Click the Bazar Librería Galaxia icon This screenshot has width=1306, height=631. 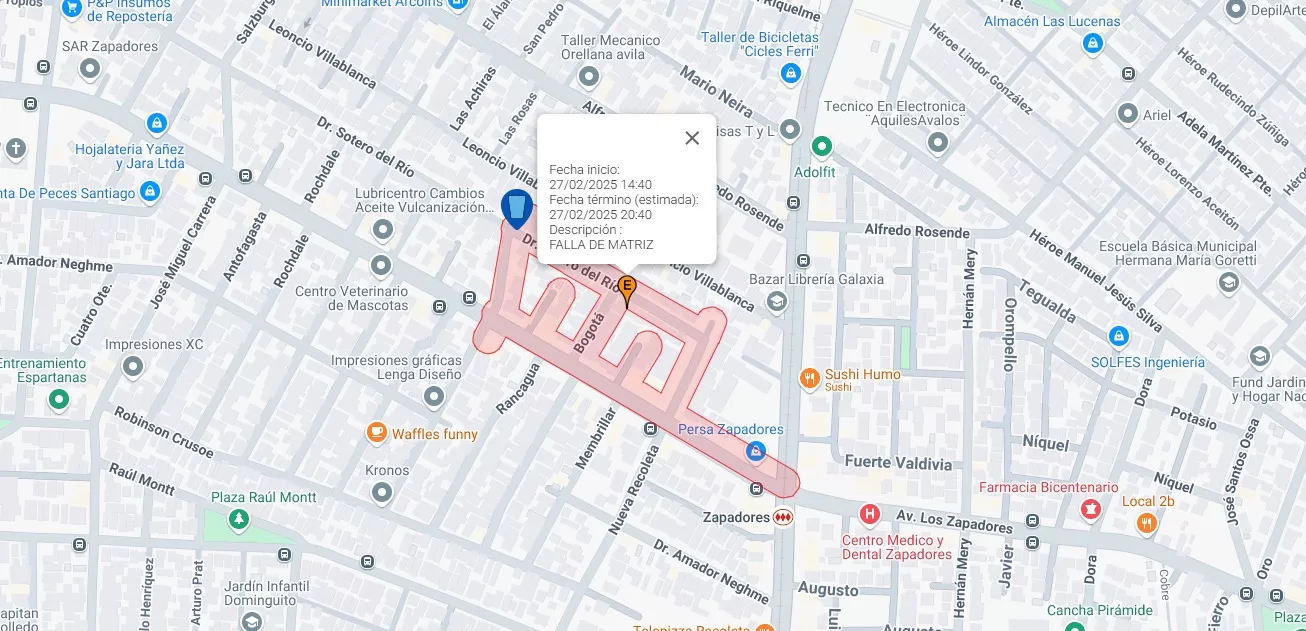tap(777, 301)
